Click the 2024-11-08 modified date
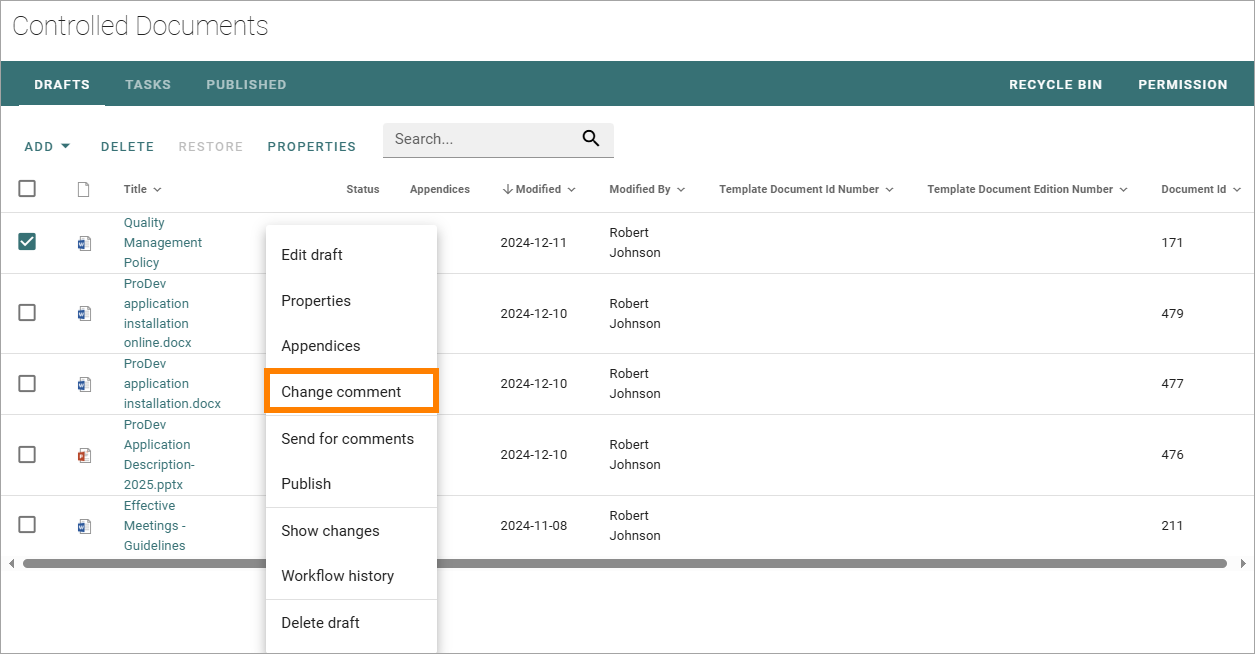This screenshot has height=654, width=1255. [x=534, y=526]
